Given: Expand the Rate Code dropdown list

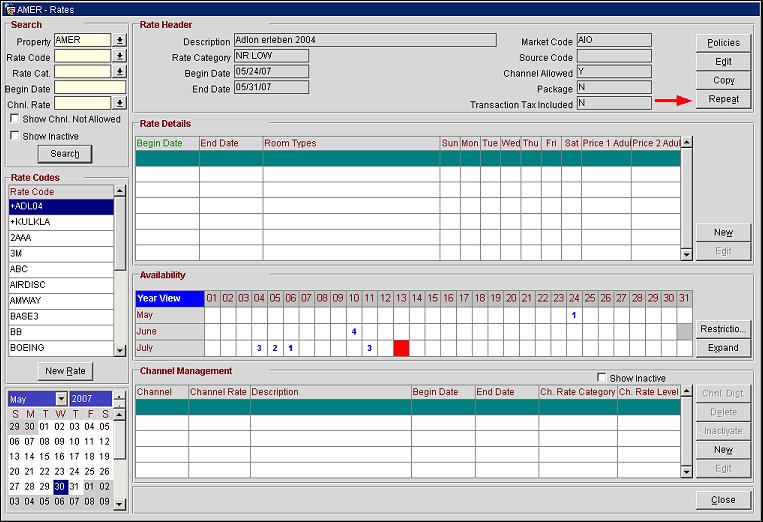Looking at the screenshot, I should [x=119, y=56].
